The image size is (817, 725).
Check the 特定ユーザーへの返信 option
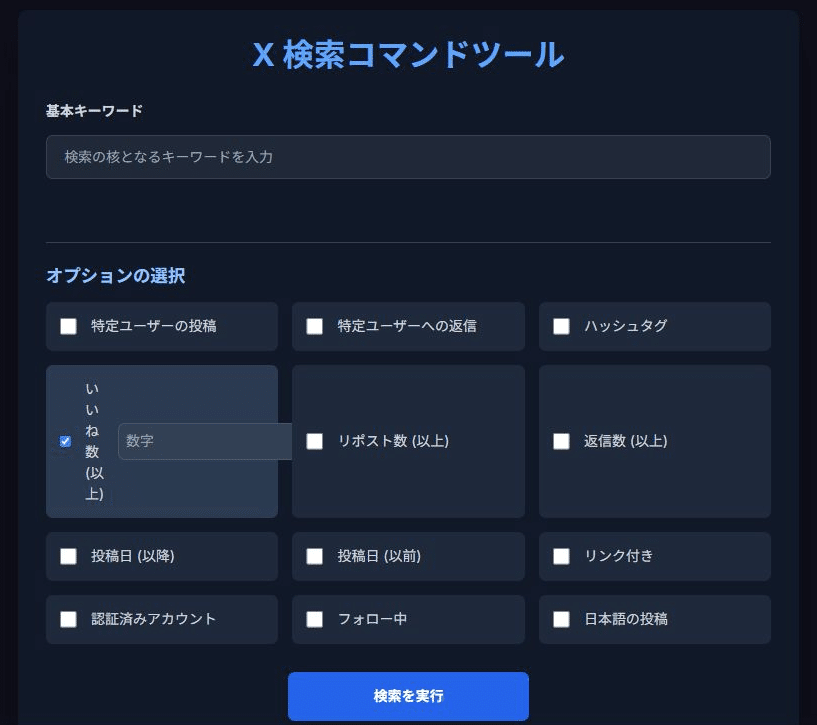315,326
